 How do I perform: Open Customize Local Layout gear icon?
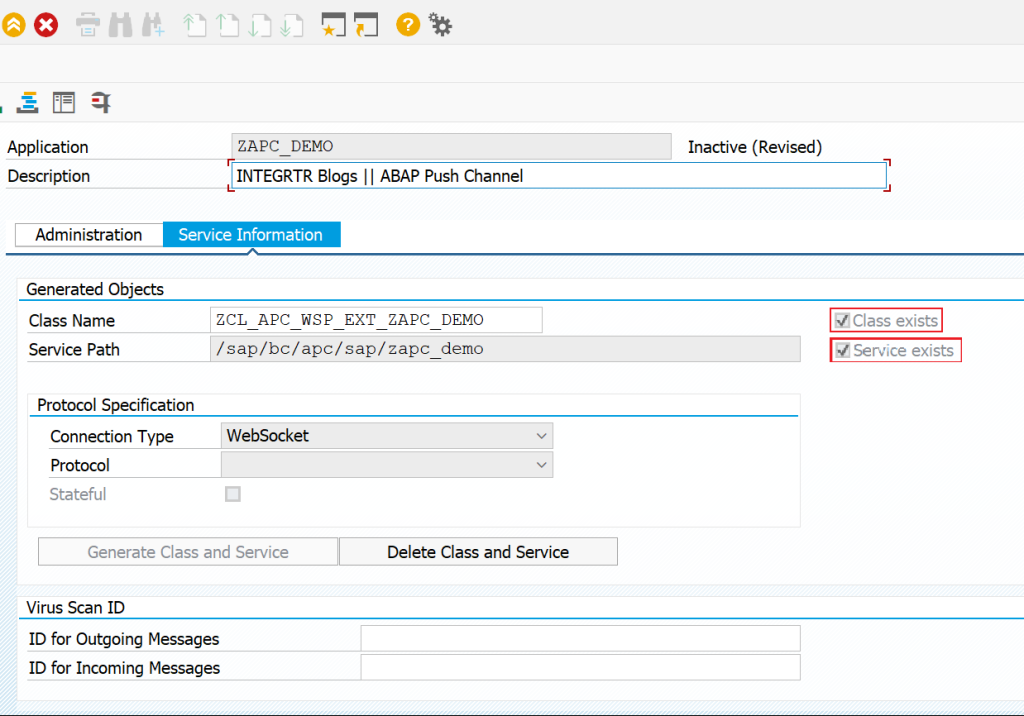(439, 24)
